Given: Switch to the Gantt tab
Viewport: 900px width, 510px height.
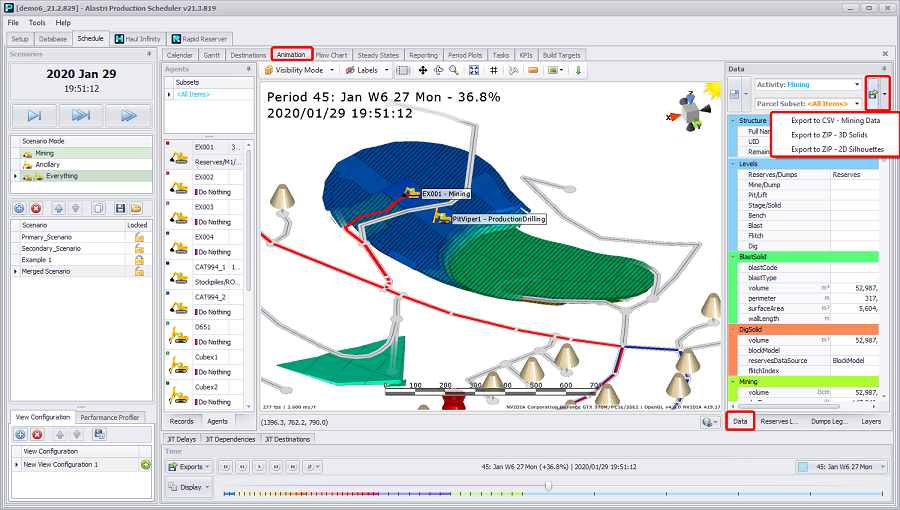Looking at the screenshot, I should [211, 55].
